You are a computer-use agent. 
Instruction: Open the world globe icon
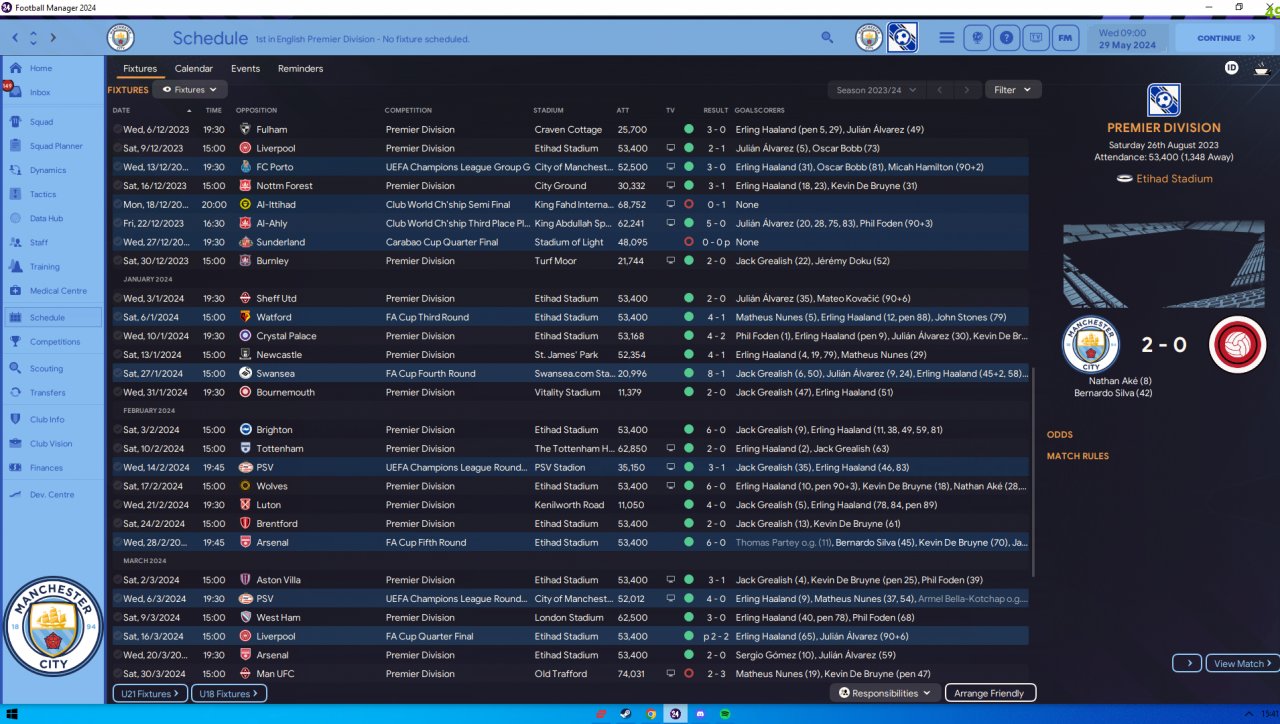[x=977, y=38]
